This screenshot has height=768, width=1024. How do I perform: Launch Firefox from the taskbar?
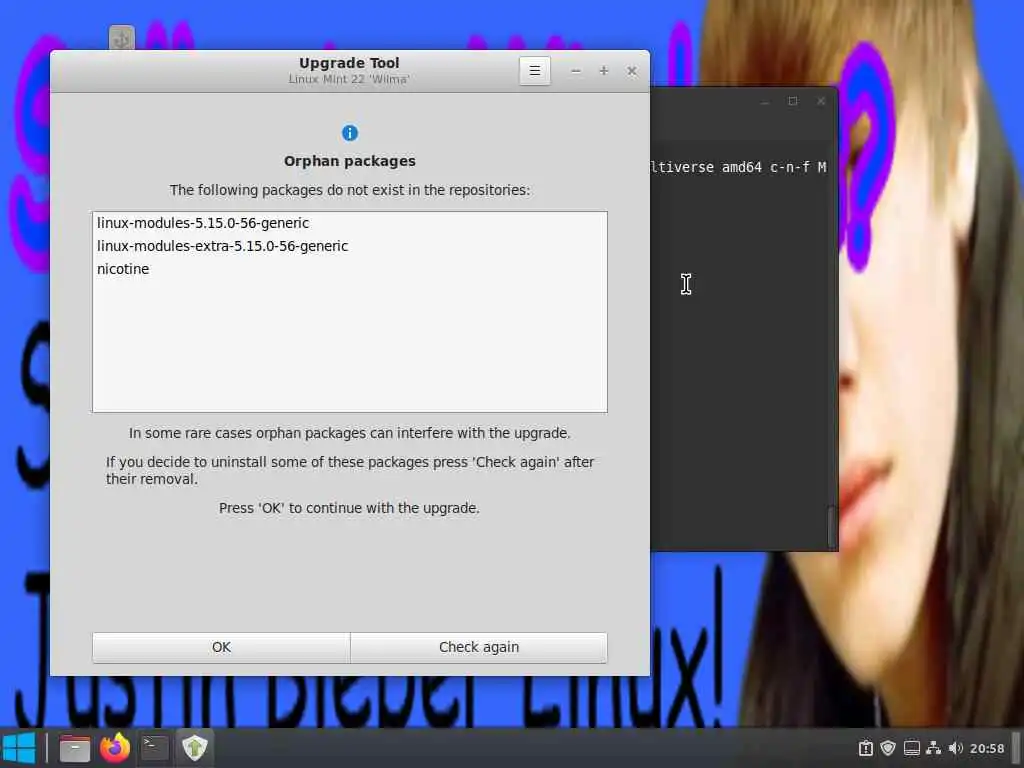coord(115,748)
